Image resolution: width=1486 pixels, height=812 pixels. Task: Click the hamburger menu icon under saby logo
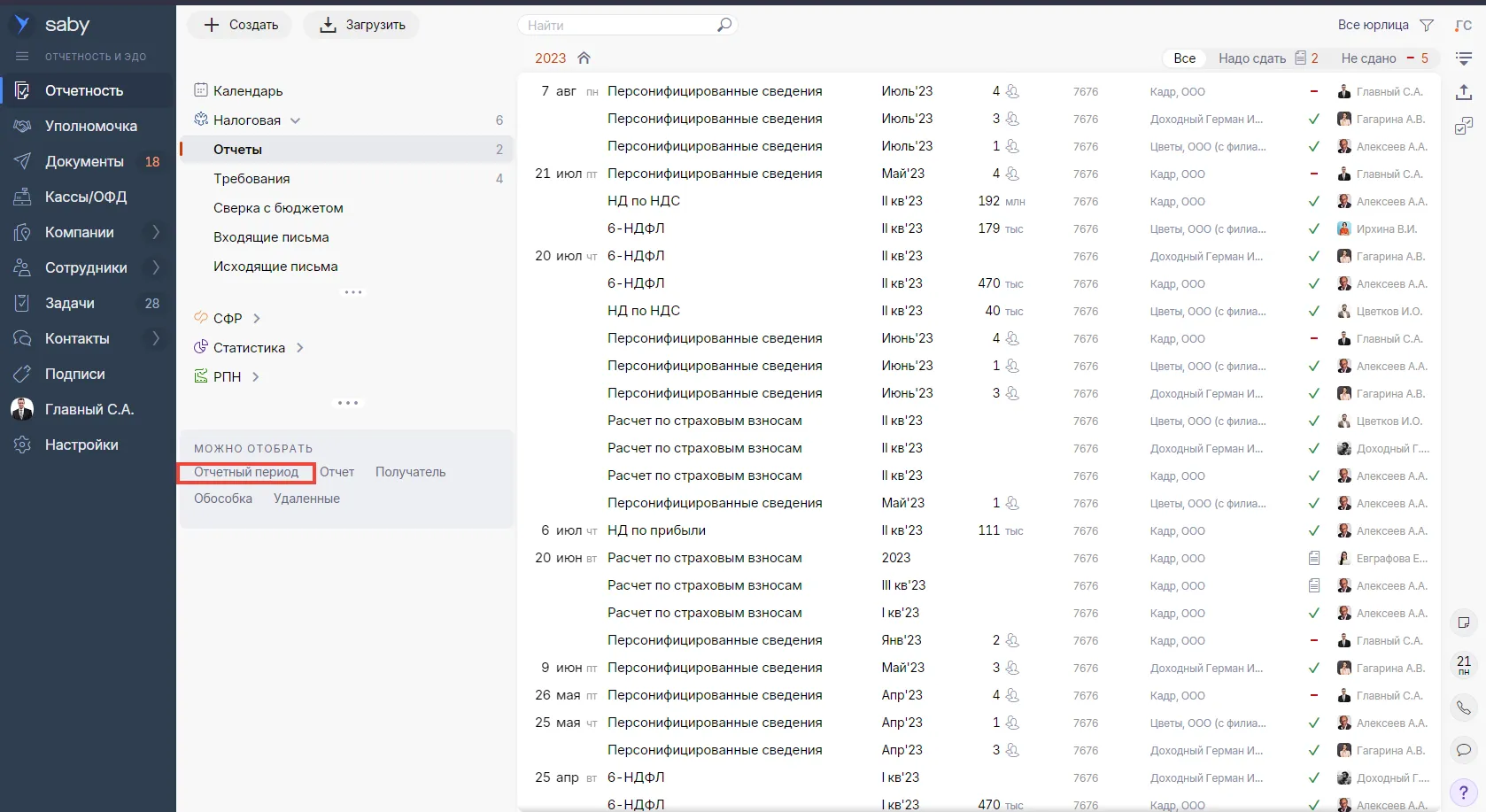coord(22,57)
